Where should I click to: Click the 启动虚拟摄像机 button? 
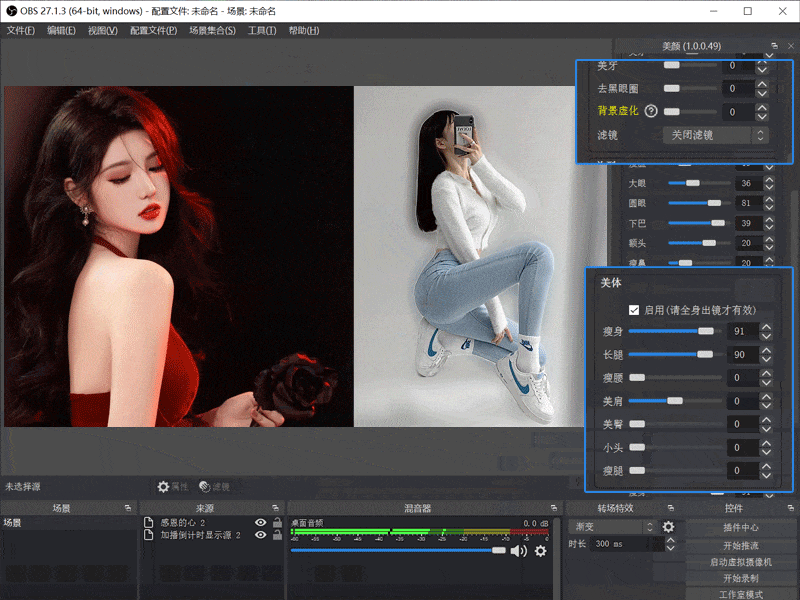coord(740,562)
